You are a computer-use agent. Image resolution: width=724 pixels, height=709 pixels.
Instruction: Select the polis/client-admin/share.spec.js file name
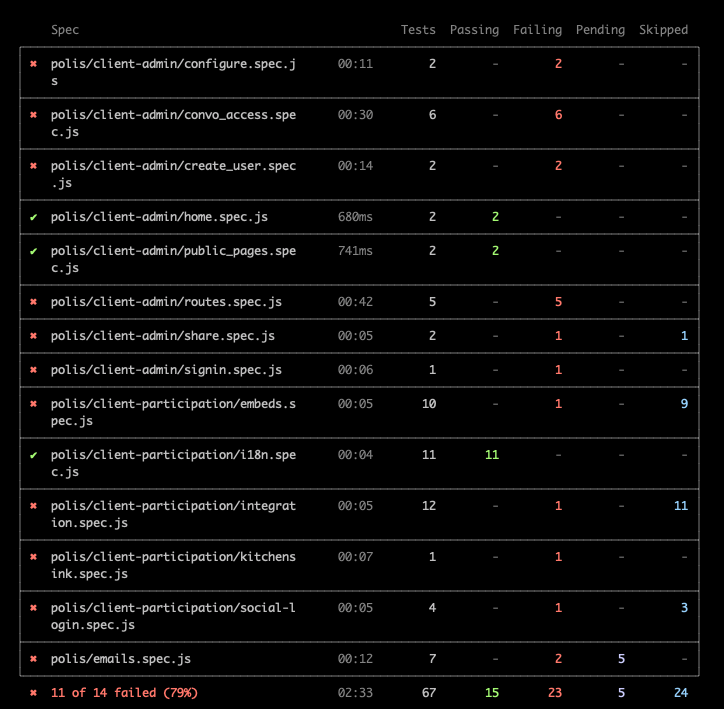pyautogui.click(x=163, y=336)
